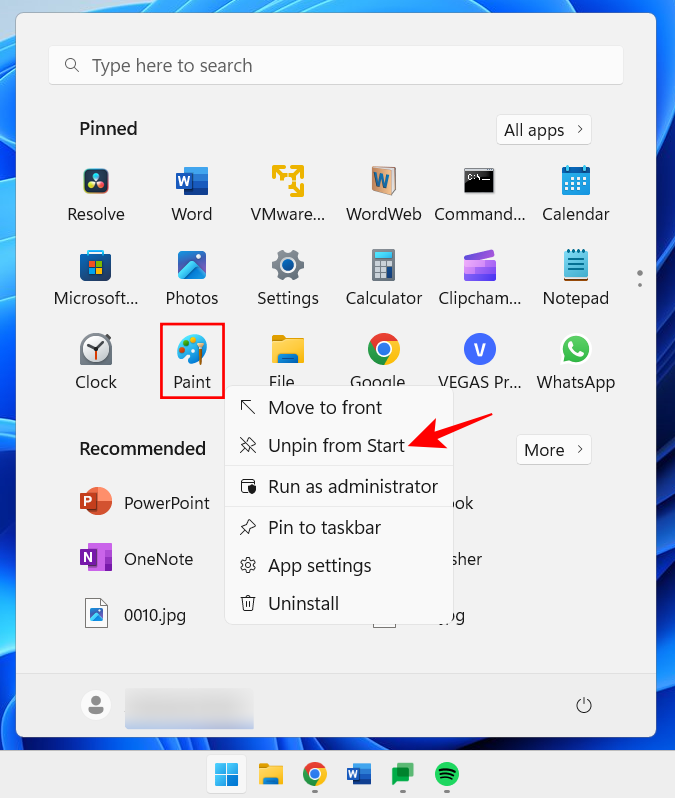
Task: Click the power button
Action: 585,706
